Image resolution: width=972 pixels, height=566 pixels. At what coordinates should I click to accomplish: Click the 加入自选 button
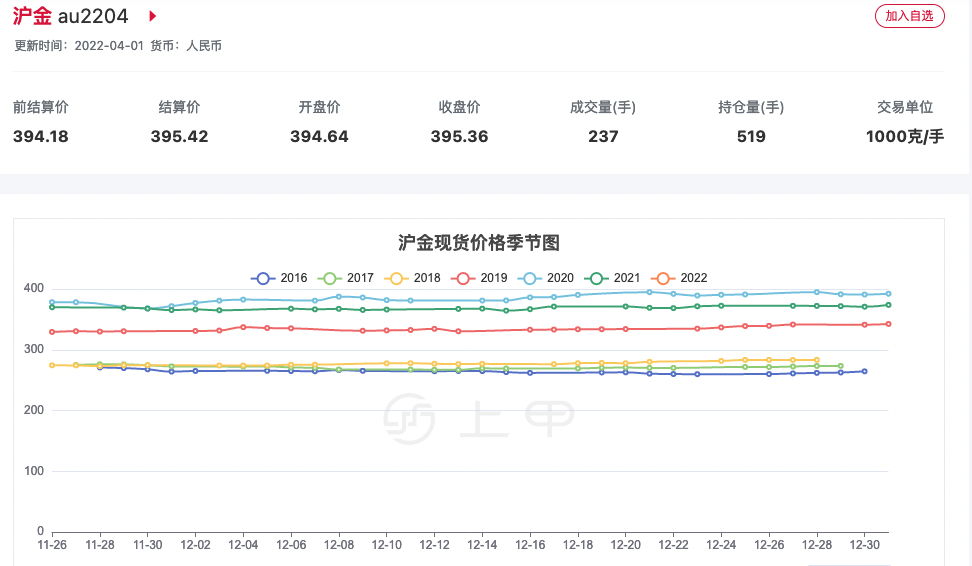(x=909, y=16)
